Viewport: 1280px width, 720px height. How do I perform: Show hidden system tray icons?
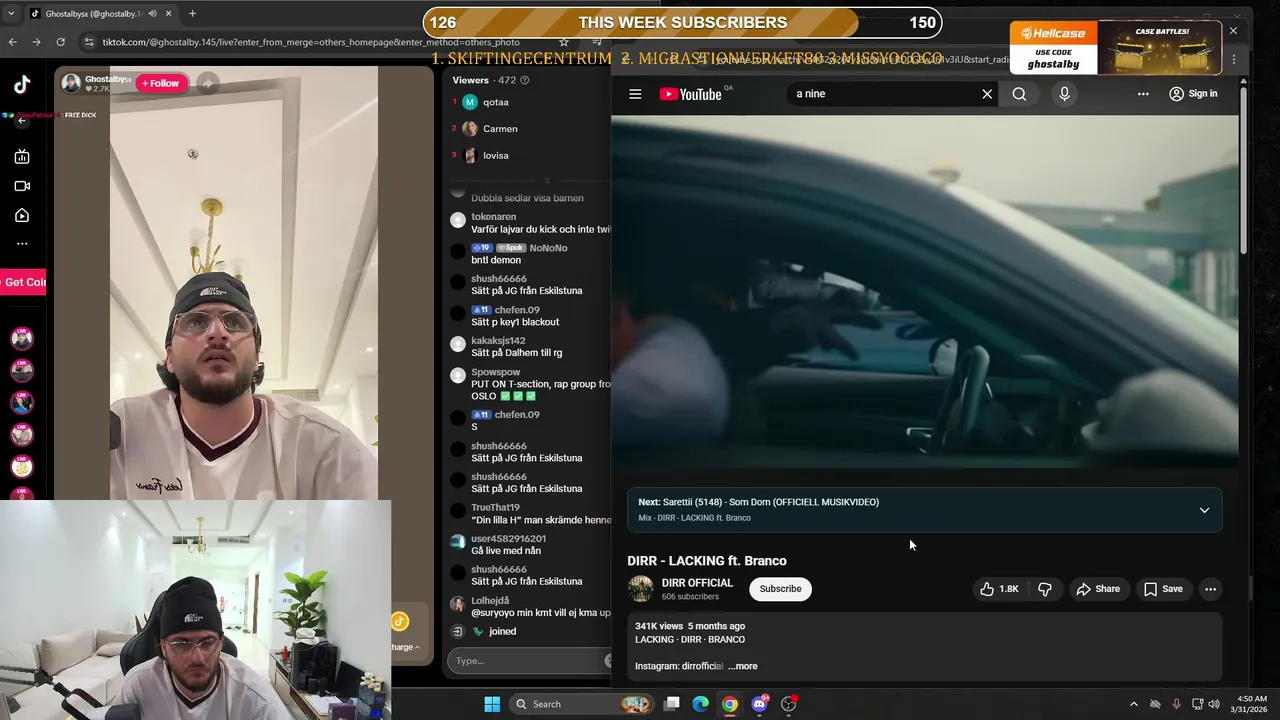tap(1133, 704)
